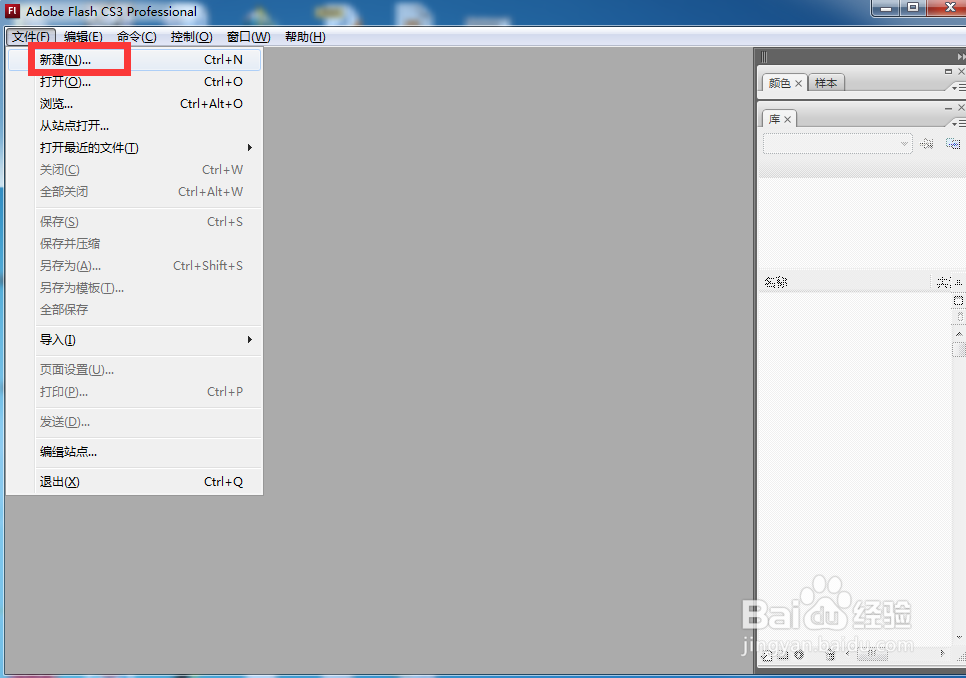This screenshot has height=678, width=966.
Task: Switch to the 样本 tab
Action: point(826,83)
